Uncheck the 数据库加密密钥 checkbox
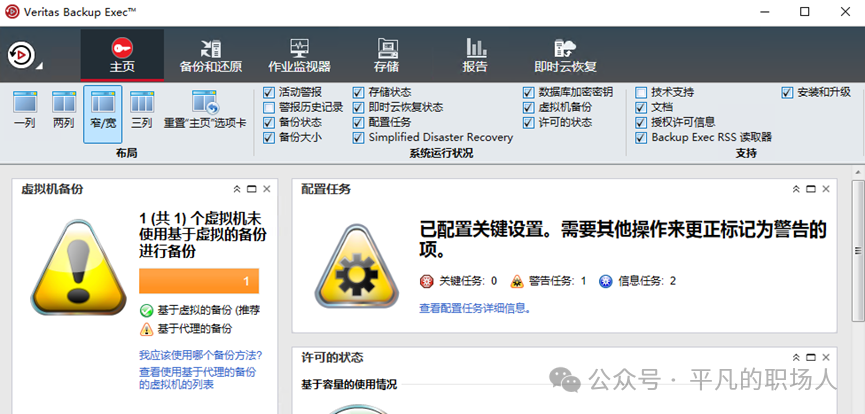This screenshot has width=865, height=414. click(529, 92)
